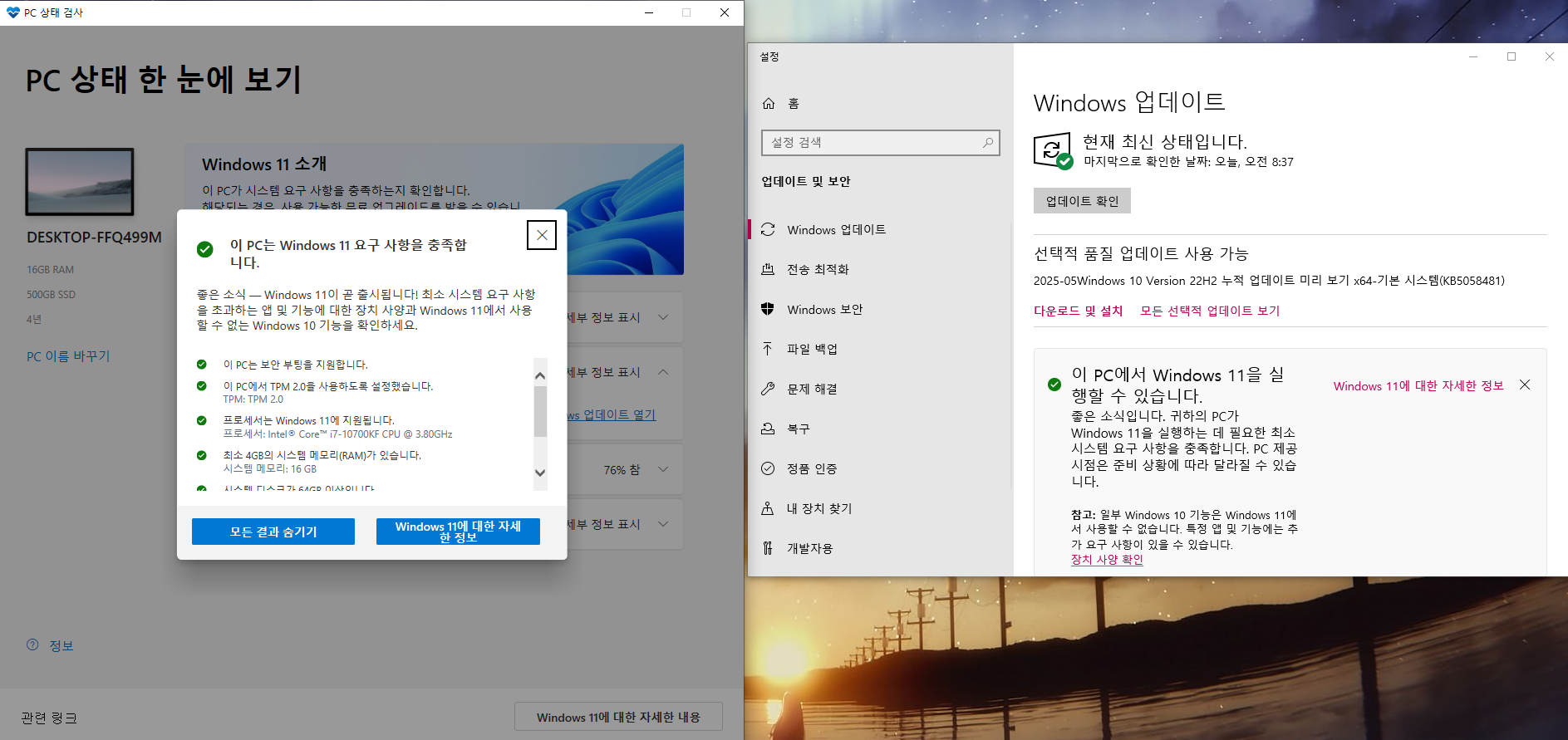
Task: Click the green check in Windows 11 banner
Action: (x=1054, y=385)
